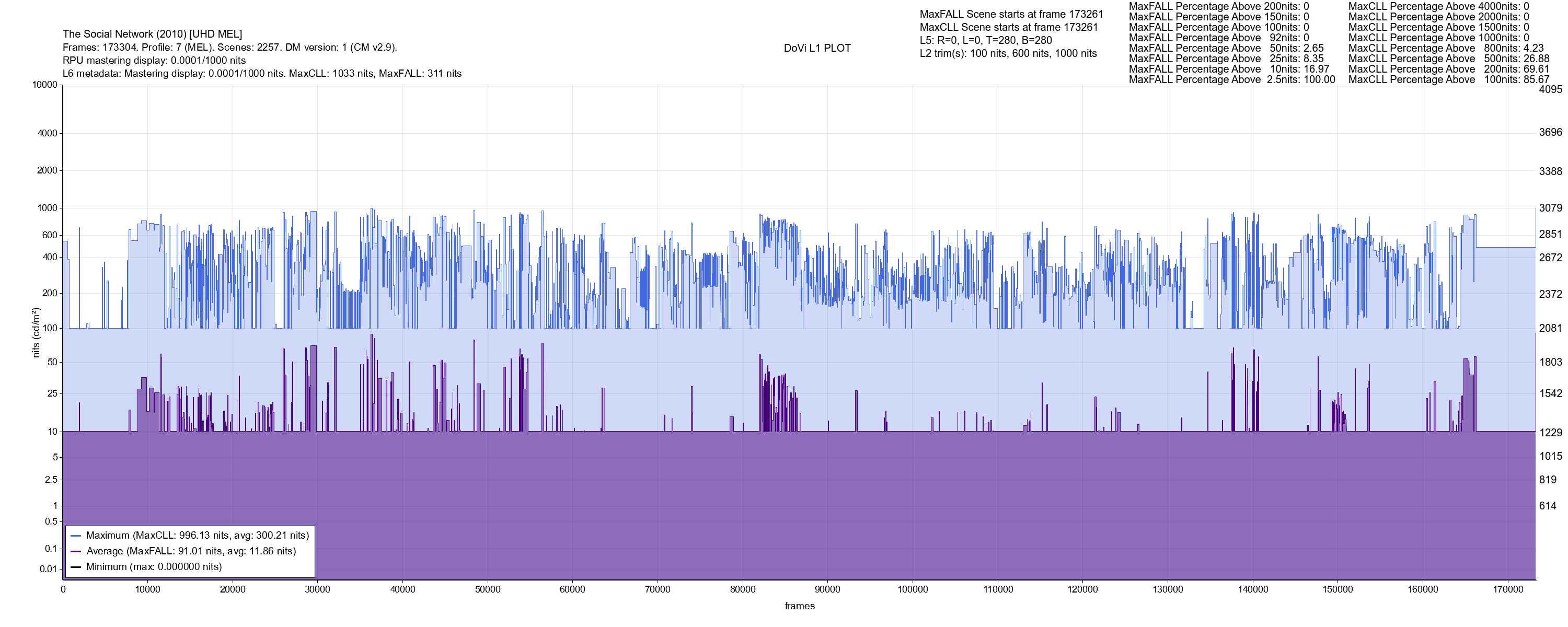
Task: Click The Social Network (2010) title text
Action: [152, 34]
